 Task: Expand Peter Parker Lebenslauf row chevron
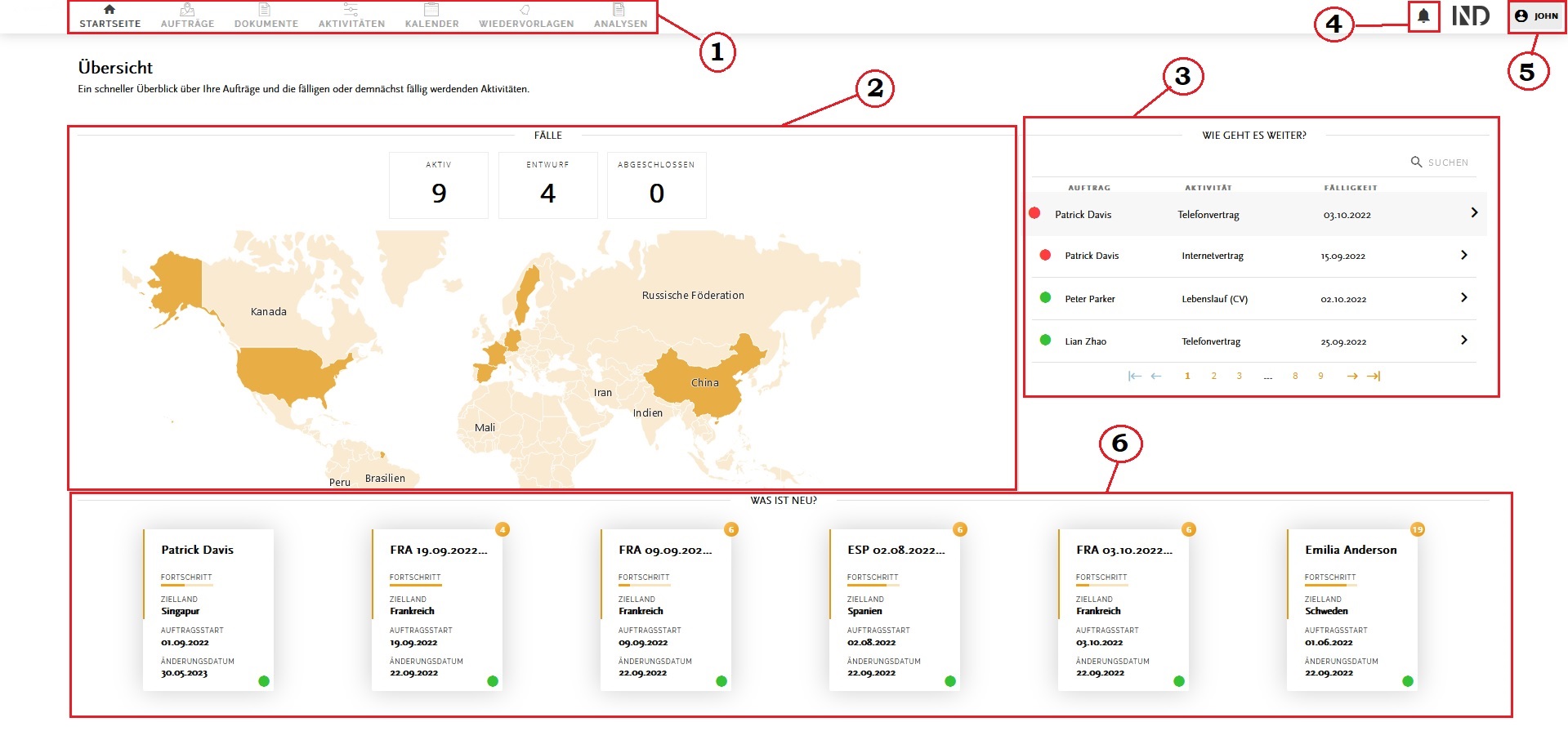coord(1463,297)
